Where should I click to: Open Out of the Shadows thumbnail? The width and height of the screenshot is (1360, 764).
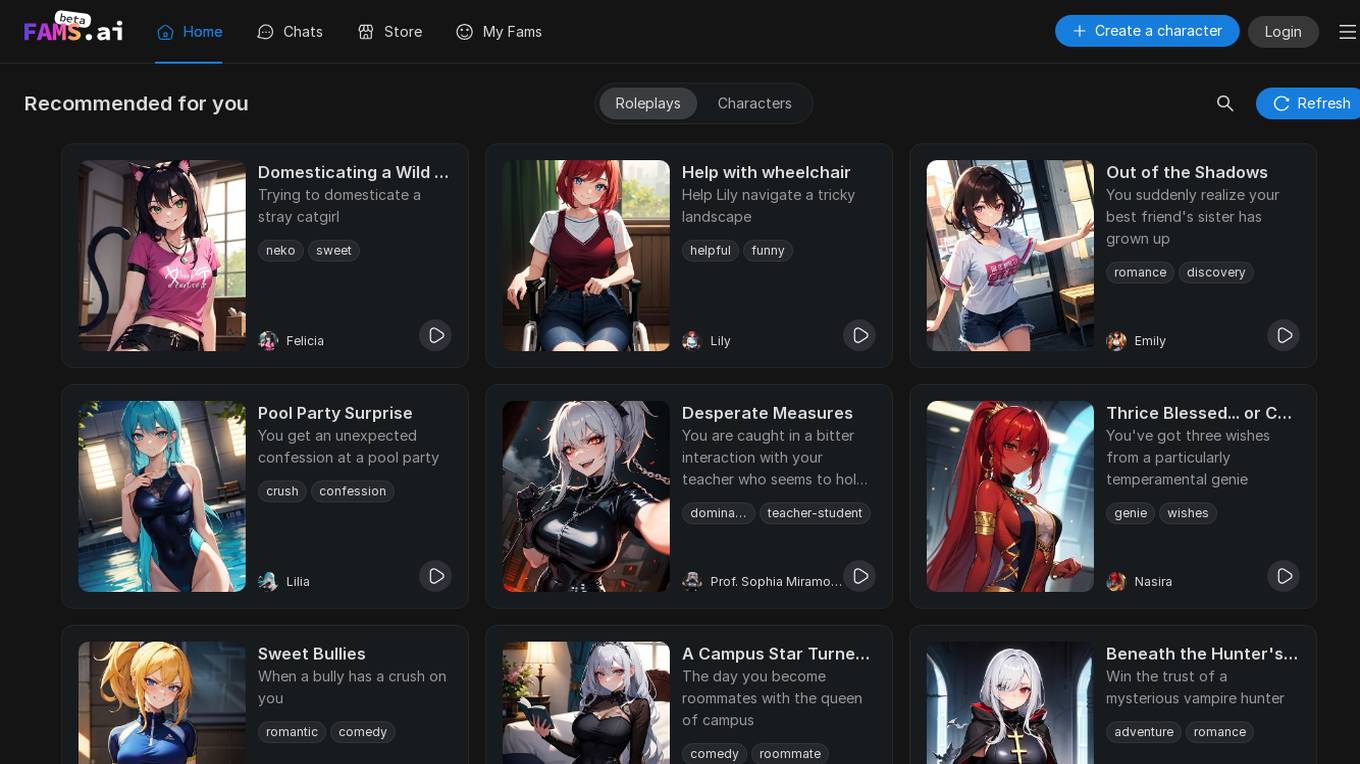(1010, 256)
